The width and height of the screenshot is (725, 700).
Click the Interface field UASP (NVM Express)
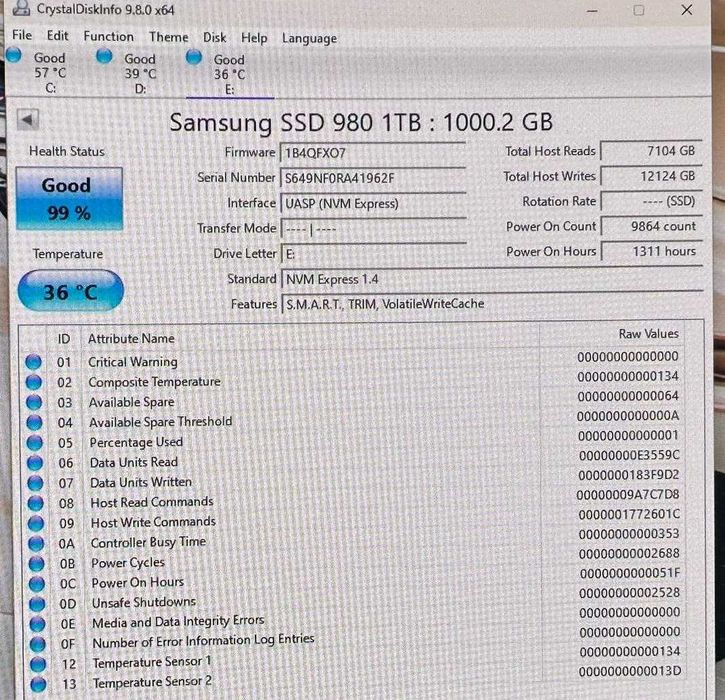point(373,203)
